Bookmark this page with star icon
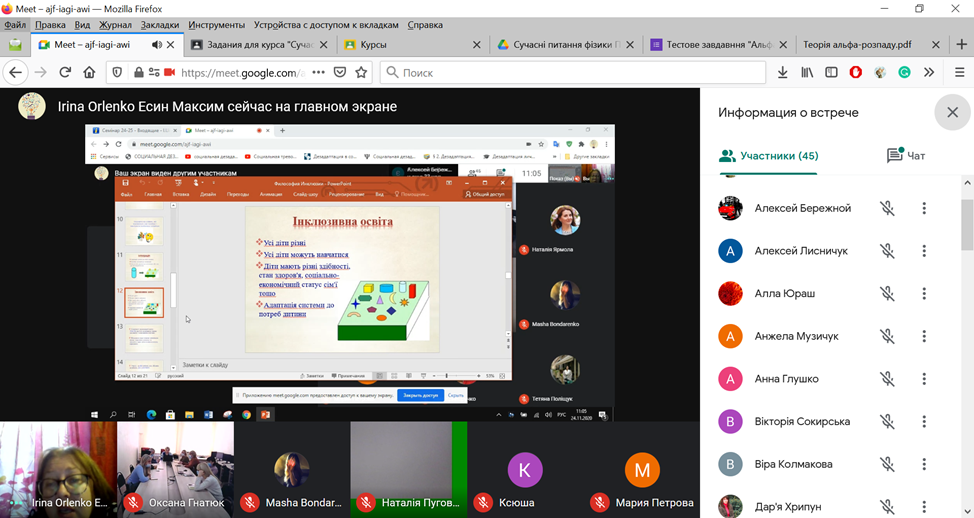The width and height of the screenshot is (974, 518). tap(361, 72)
